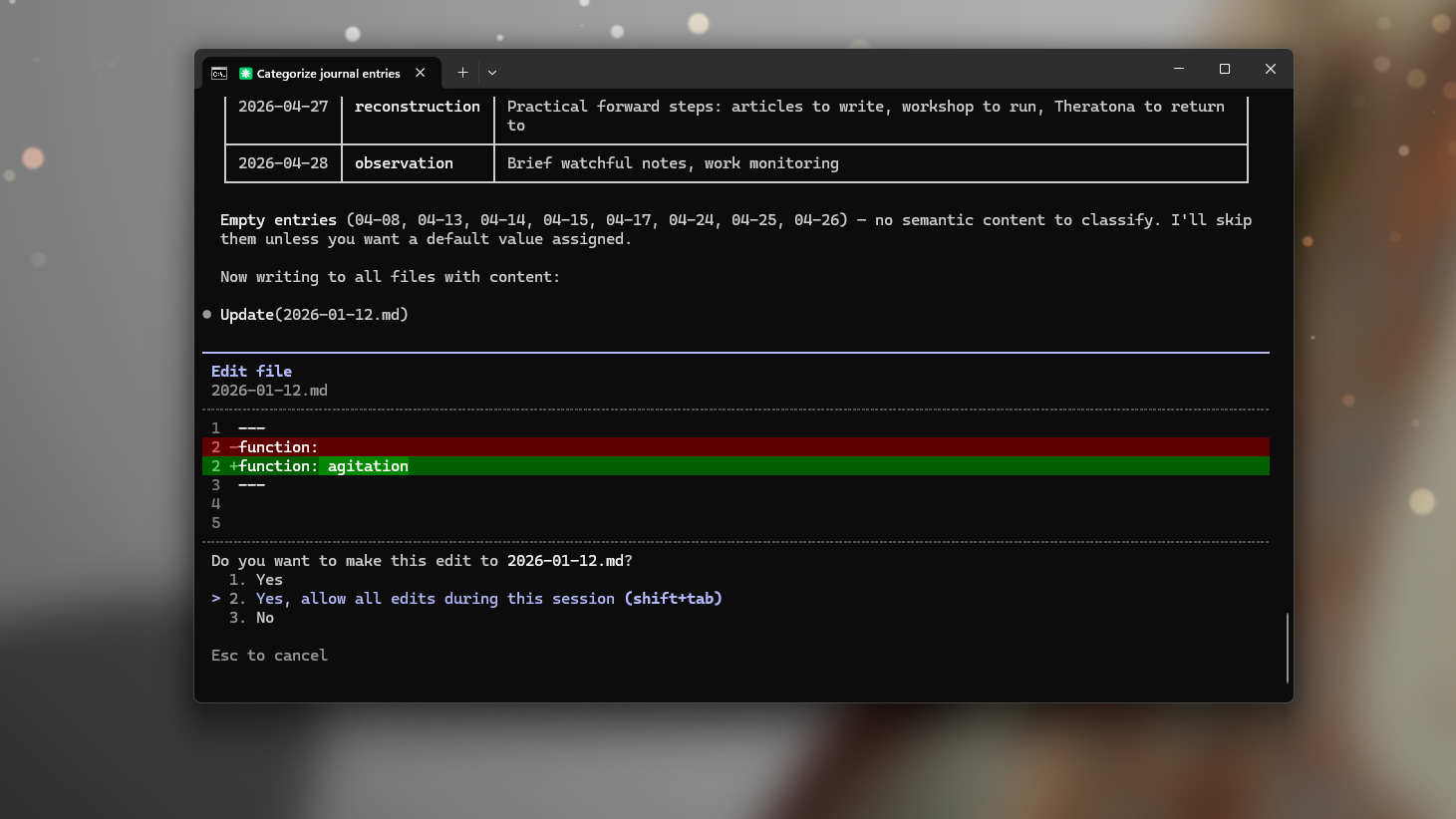Open the new tab profile dropdown

point(492,73)
